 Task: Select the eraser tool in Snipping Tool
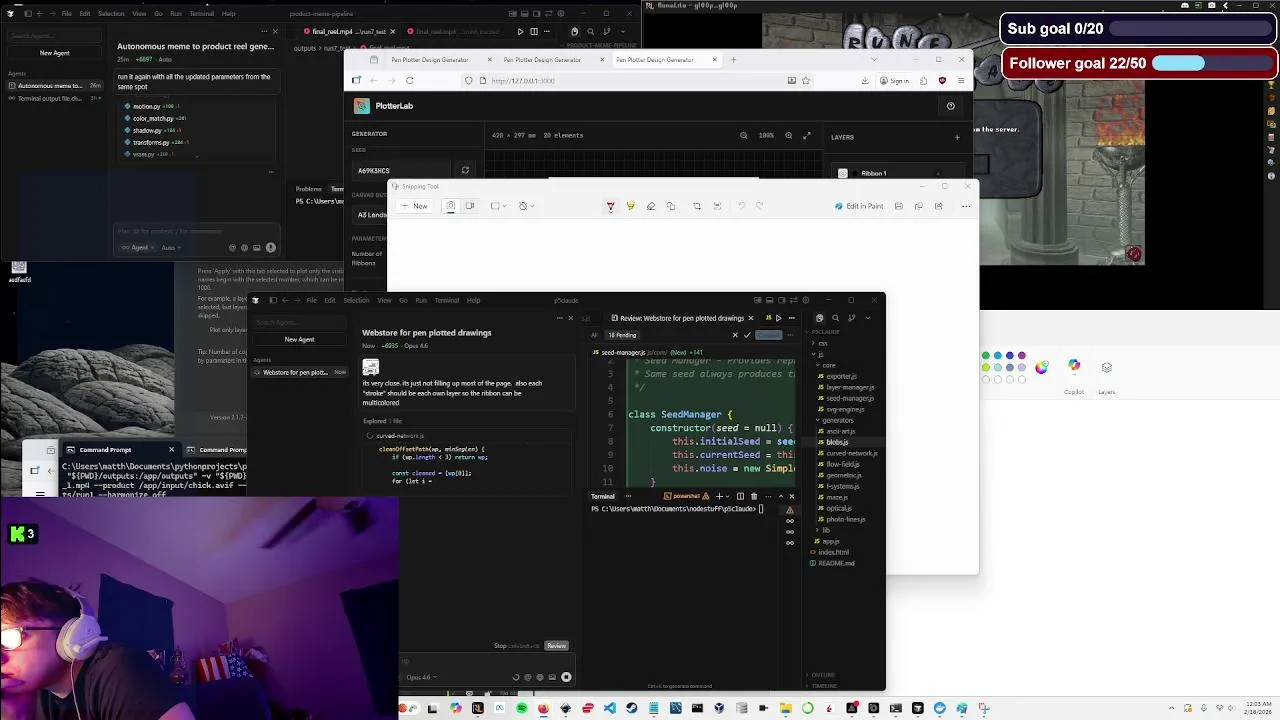point(650,206)
